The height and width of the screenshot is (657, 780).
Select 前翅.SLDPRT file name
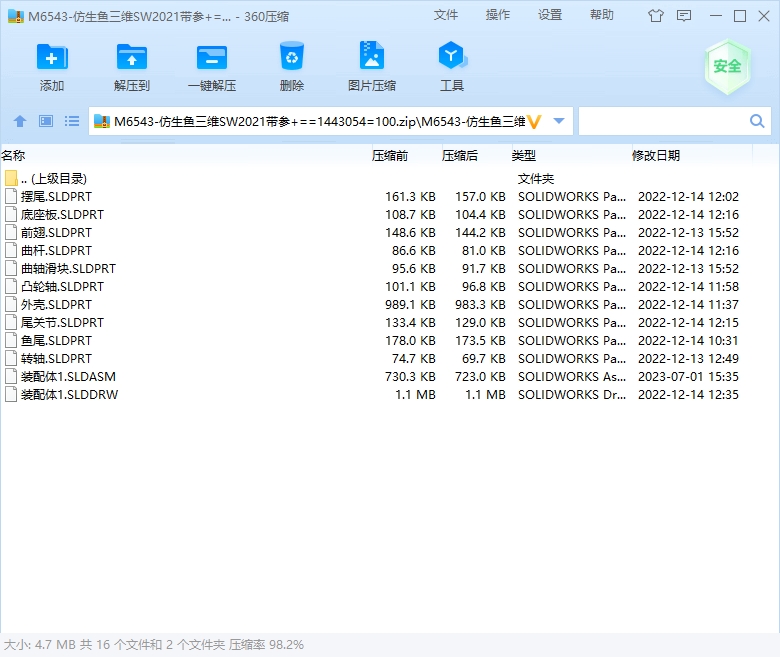pyautogui.click(x=56, y=232)
